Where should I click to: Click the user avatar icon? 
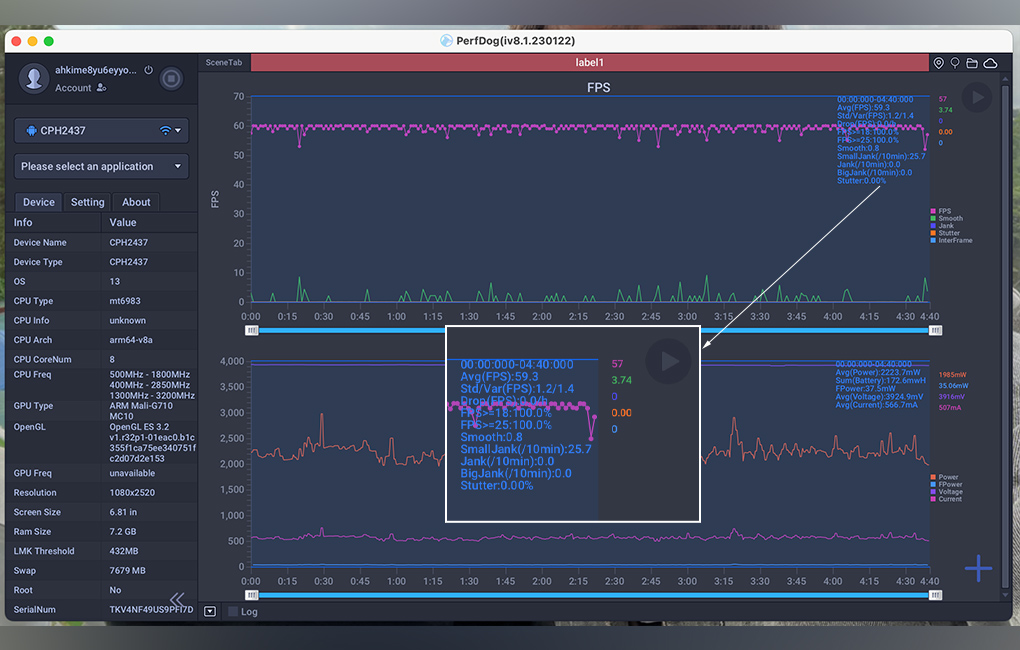(x=34, y=78)
